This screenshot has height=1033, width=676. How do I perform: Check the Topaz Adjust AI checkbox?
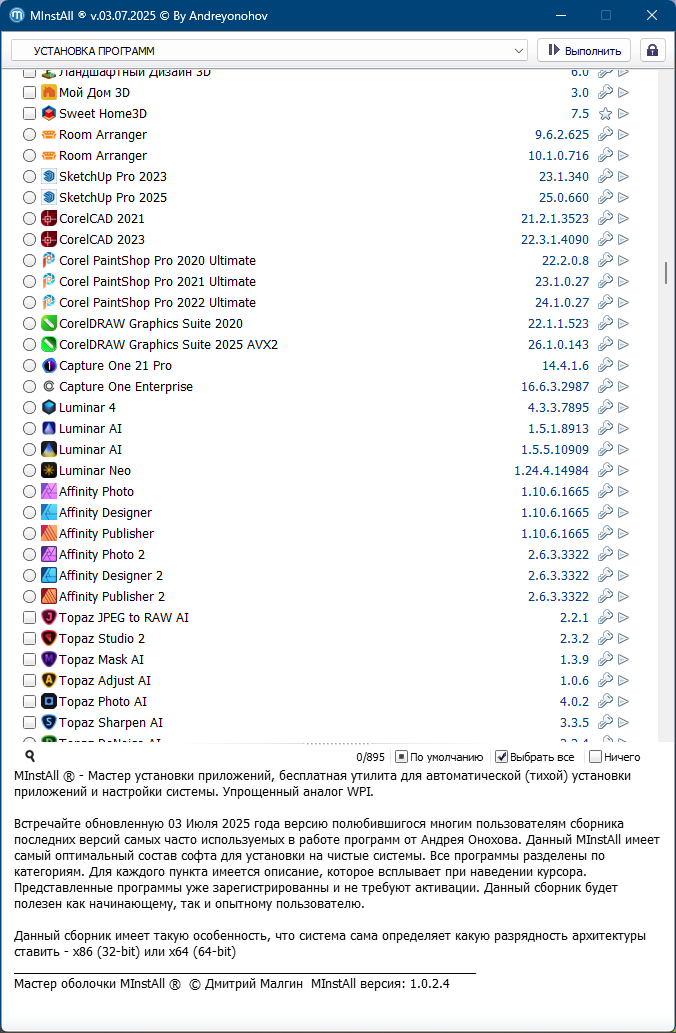pyautogui.click(x=29, y=680)
